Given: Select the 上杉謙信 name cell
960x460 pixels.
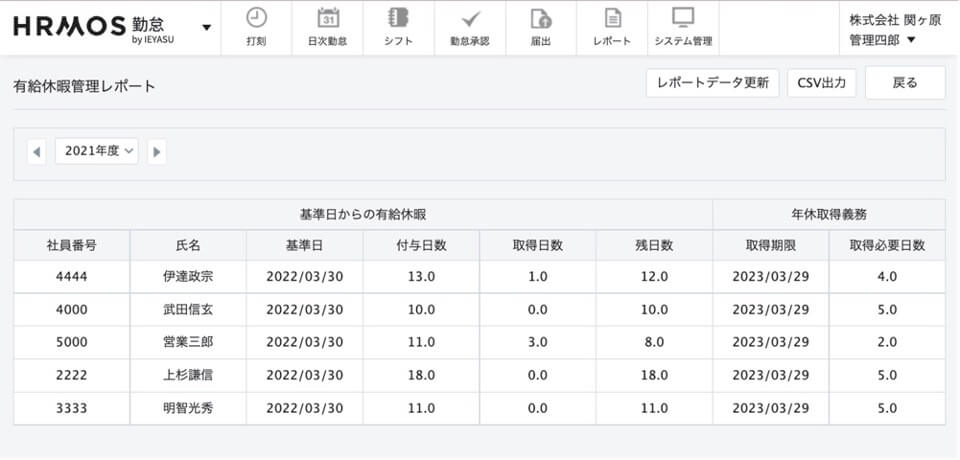Looking at the screenshot, I should (x=188, y=375).
